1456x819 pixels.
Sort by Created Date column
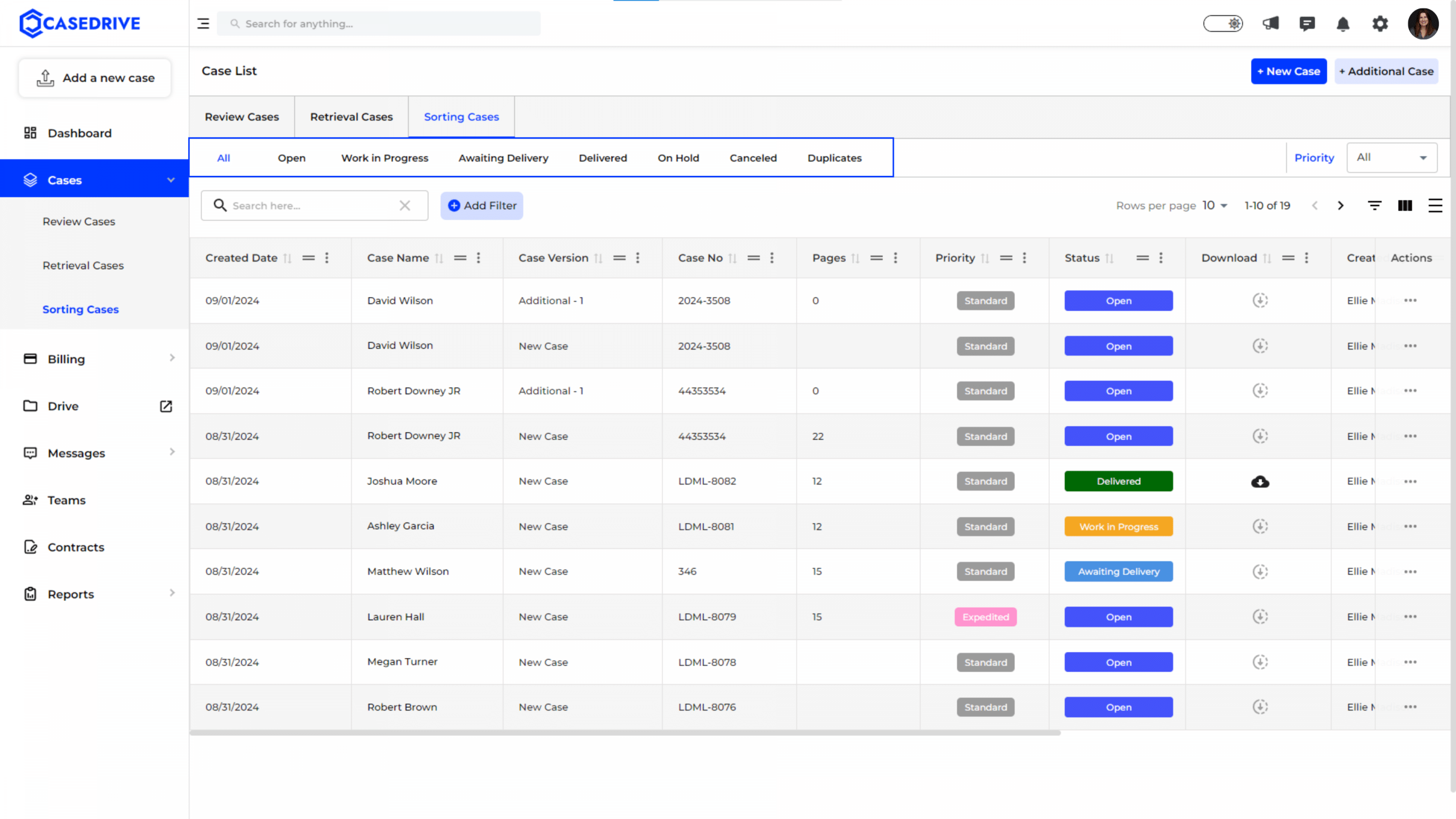coord(287,258)
